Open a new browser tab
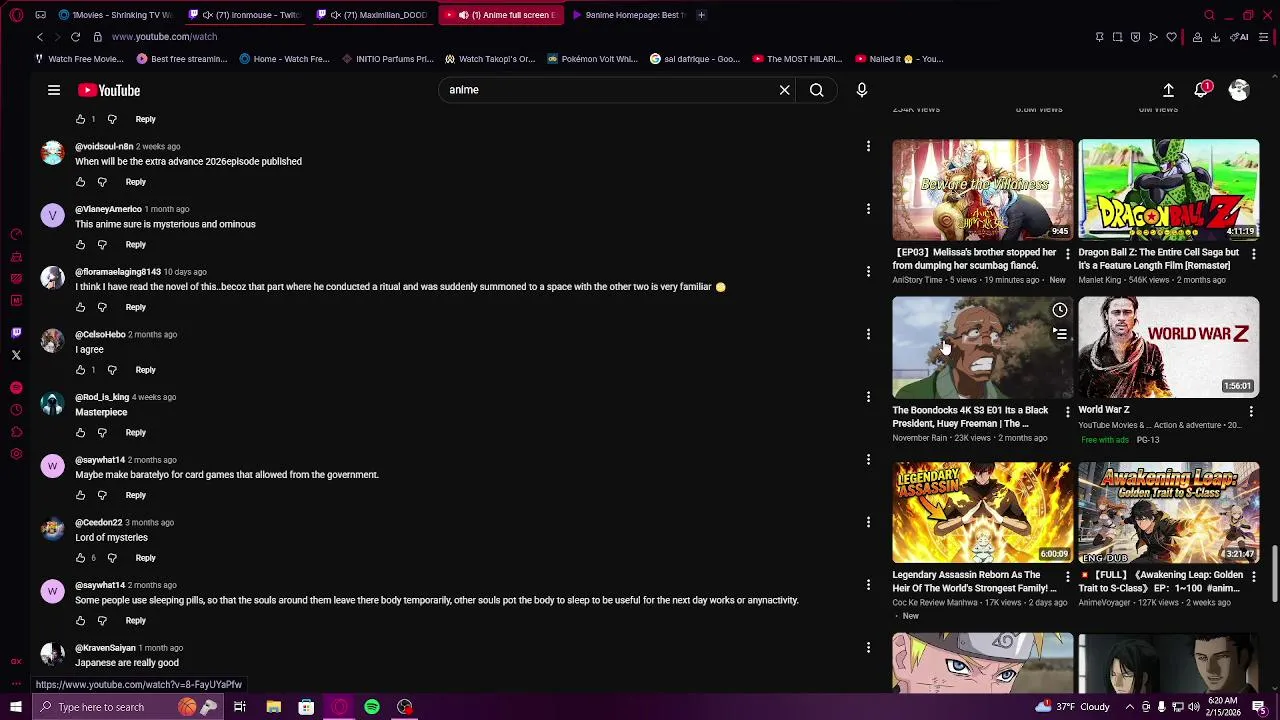Viewport: 1280px width, 720px height. point(701,15)
